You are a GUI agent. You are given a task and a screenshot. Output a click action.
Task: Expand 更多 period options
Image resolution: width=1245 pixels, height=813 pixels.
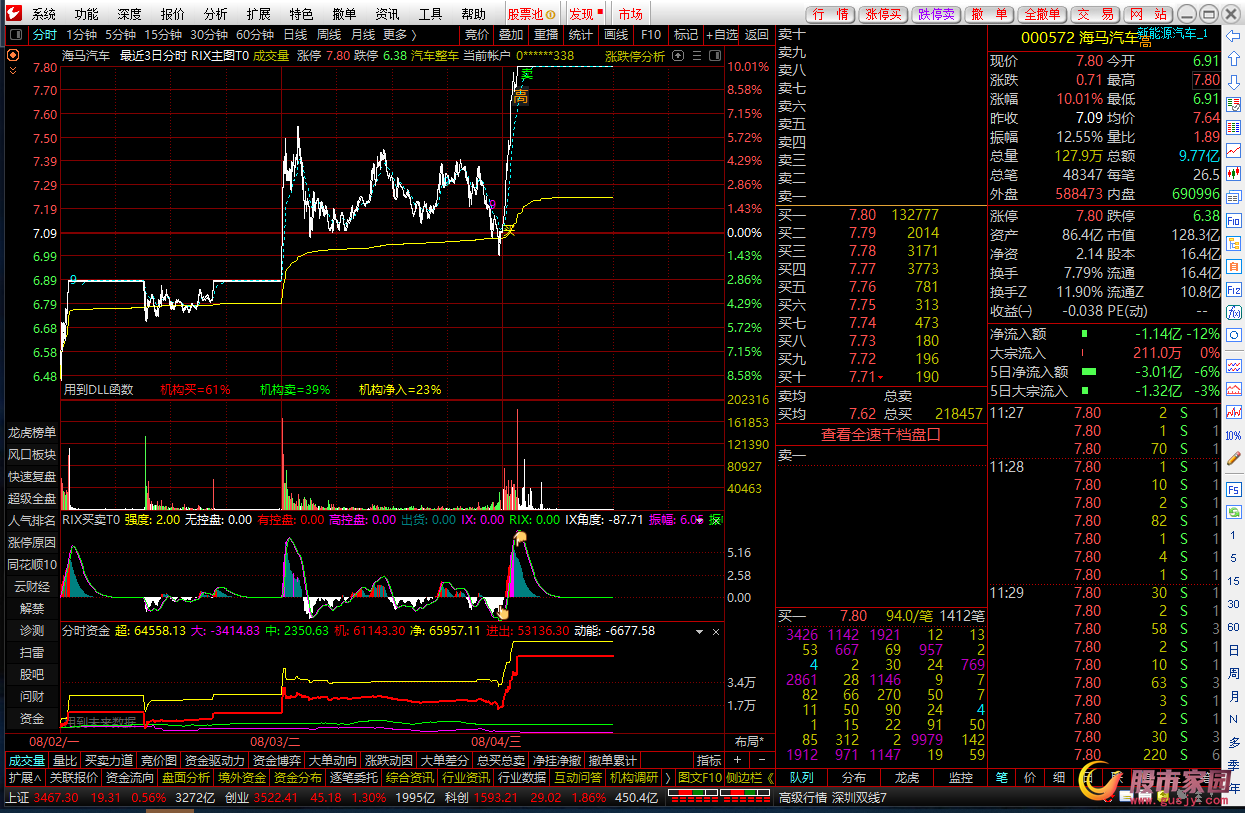(x=399, y=34)
